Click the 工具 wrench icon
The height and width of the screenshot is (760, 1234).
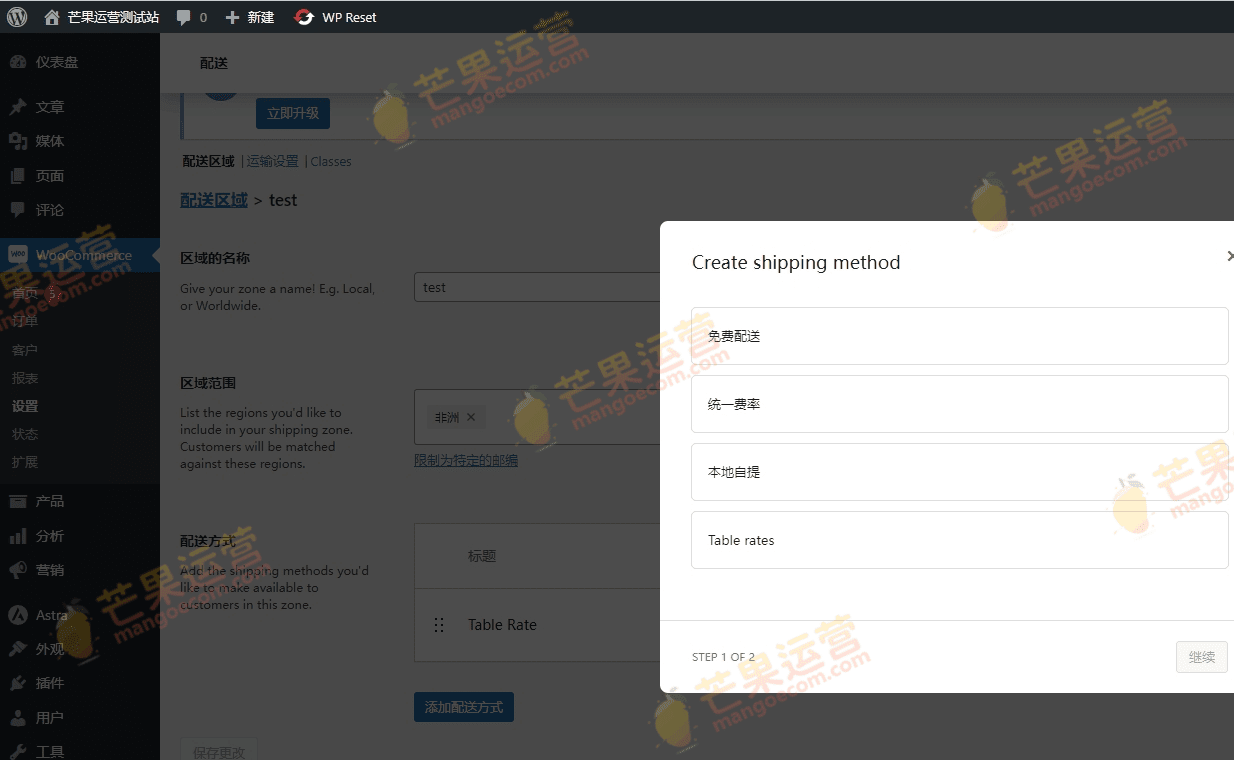(x=18, y=752)
